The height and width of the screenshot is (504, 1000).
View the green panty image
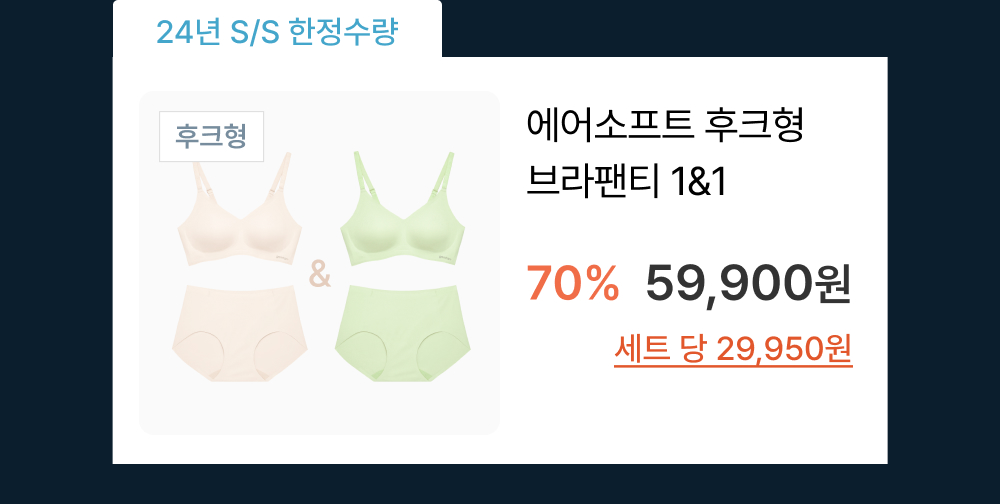coord(402,334)
